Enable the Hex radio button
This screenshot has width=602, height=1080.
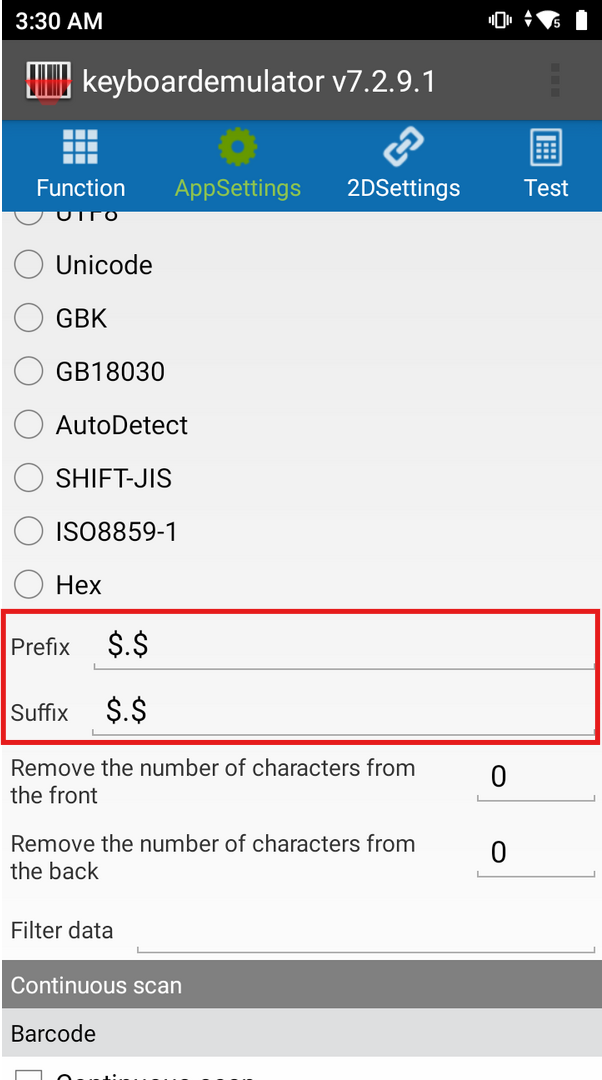[29, 585]
